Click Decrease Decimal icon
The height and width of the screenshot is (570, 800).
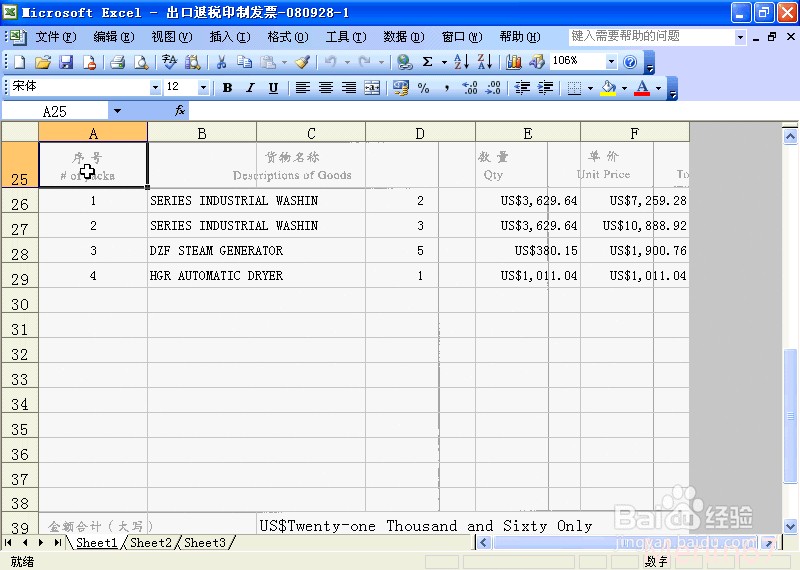pos(493,88)
